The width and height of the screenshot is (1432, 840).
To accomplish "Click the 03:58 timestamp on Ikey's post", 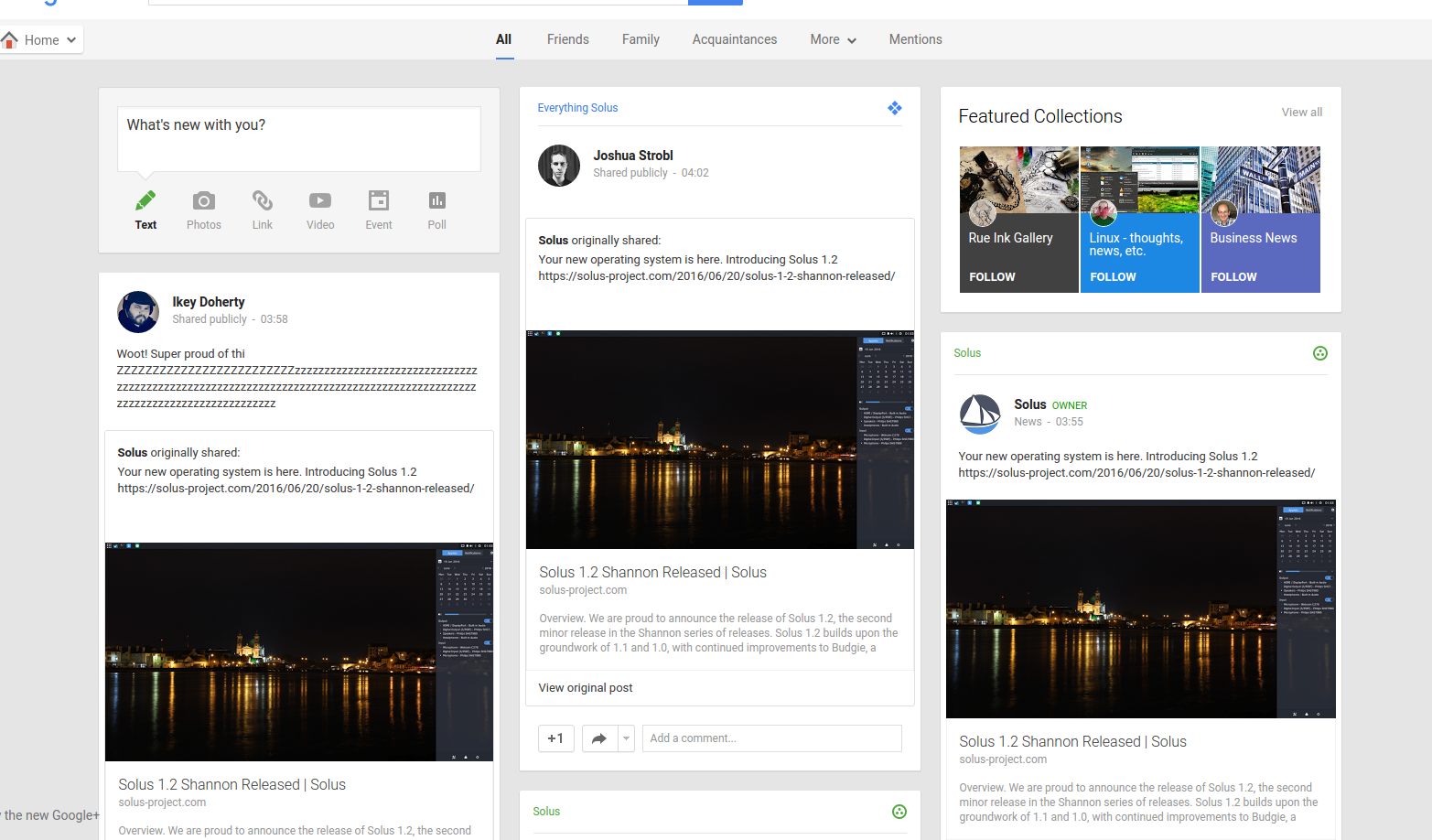I will click(274, 319).
